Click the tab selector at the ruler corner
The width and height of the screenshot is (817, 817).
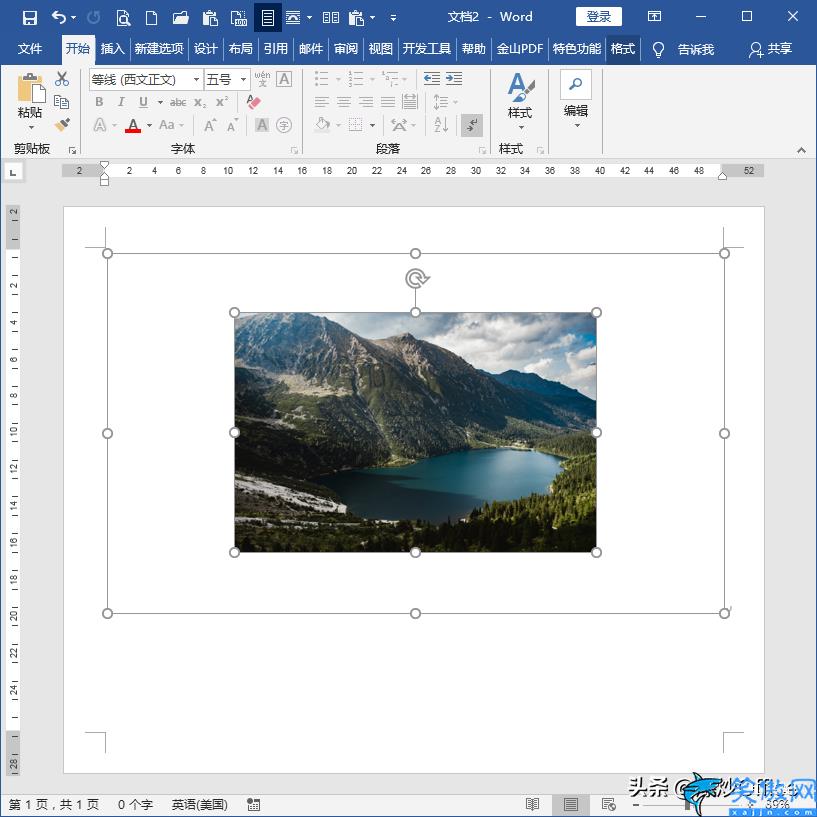coord(14,172)
